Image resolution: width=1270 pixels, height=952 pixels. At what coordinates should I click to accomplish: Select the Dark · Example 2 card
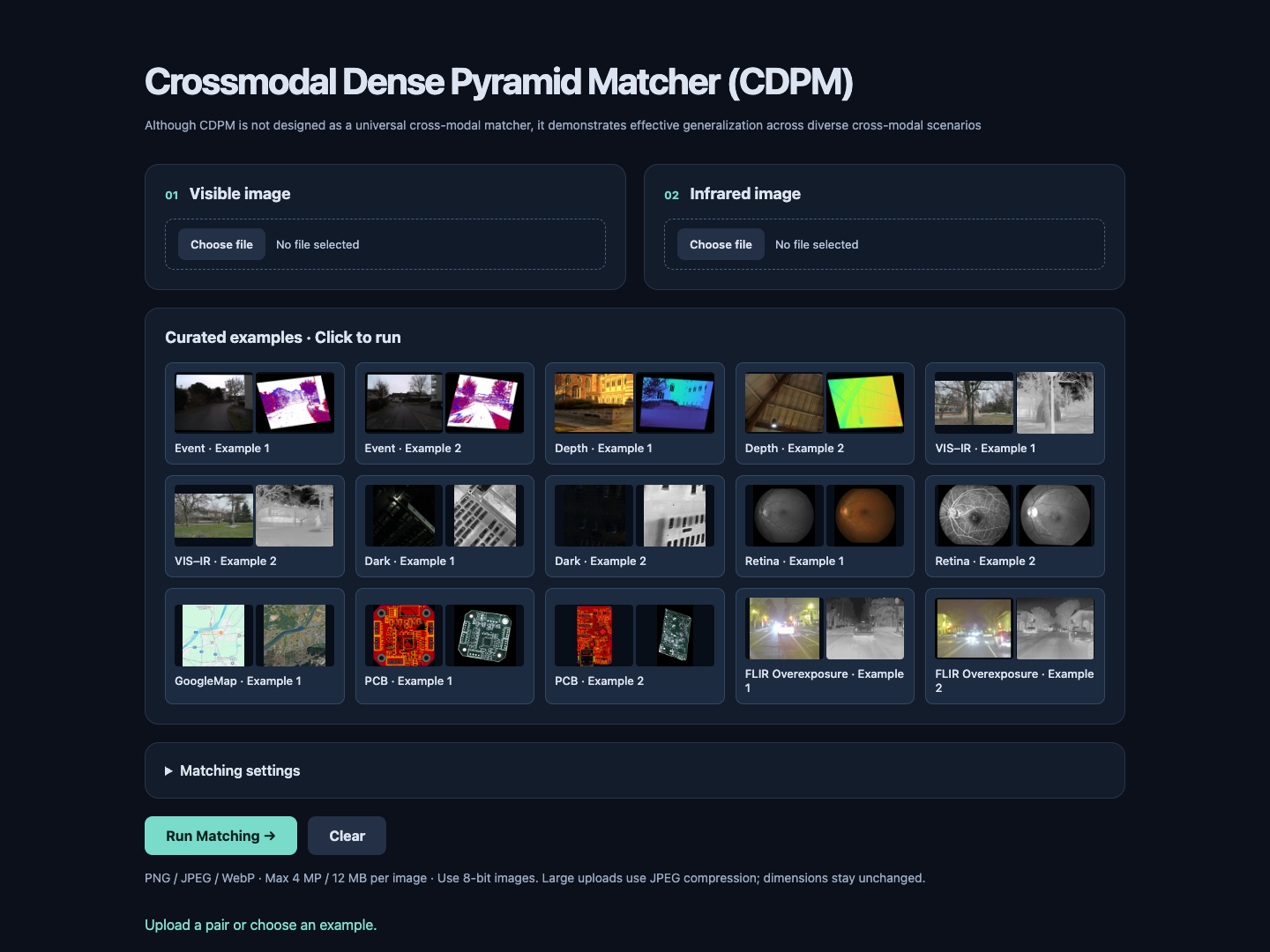point(635,526)
